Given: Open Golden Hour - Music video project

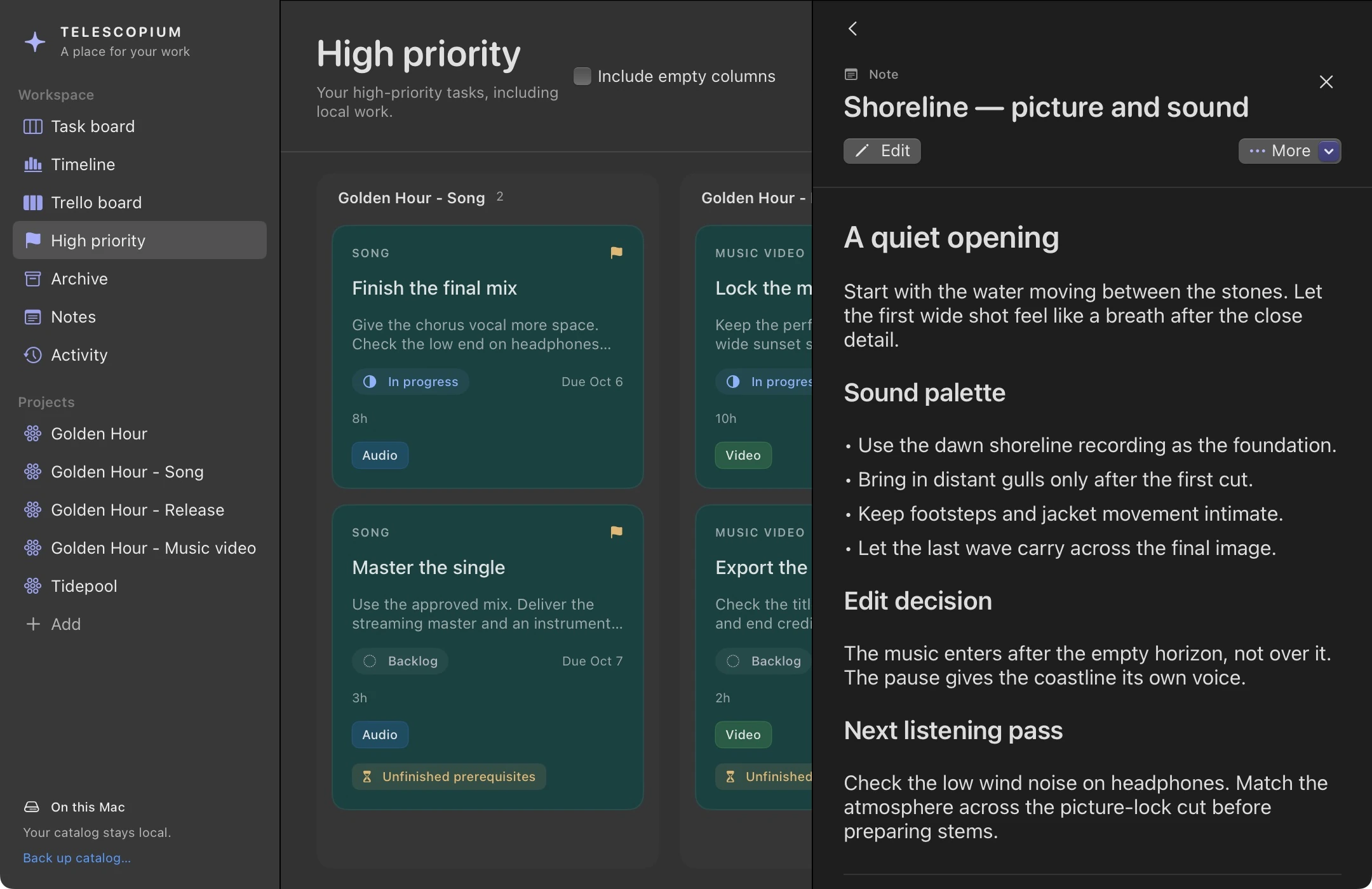Looking at the screenshot, I should tap(140, 548).
